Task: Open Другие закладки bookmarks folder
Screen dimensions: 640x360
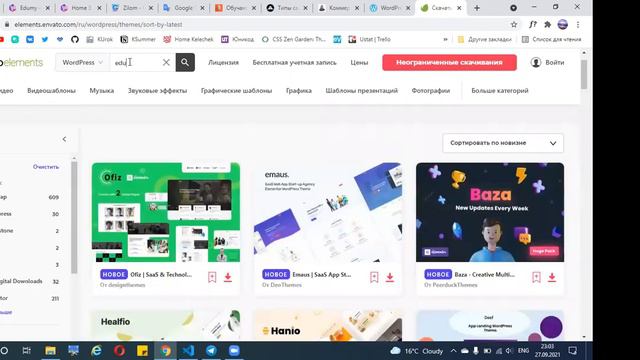Action: (484, 39)
